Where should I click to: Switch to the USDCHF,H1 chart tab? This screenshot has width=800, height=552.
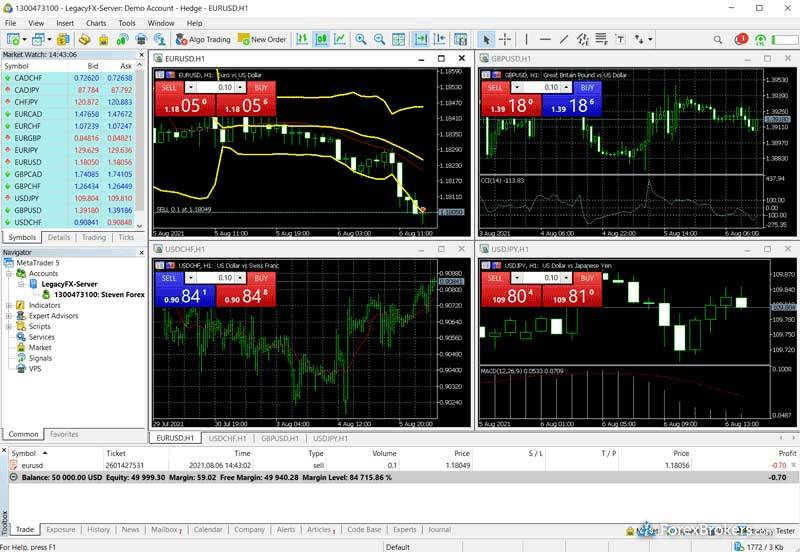227,438
